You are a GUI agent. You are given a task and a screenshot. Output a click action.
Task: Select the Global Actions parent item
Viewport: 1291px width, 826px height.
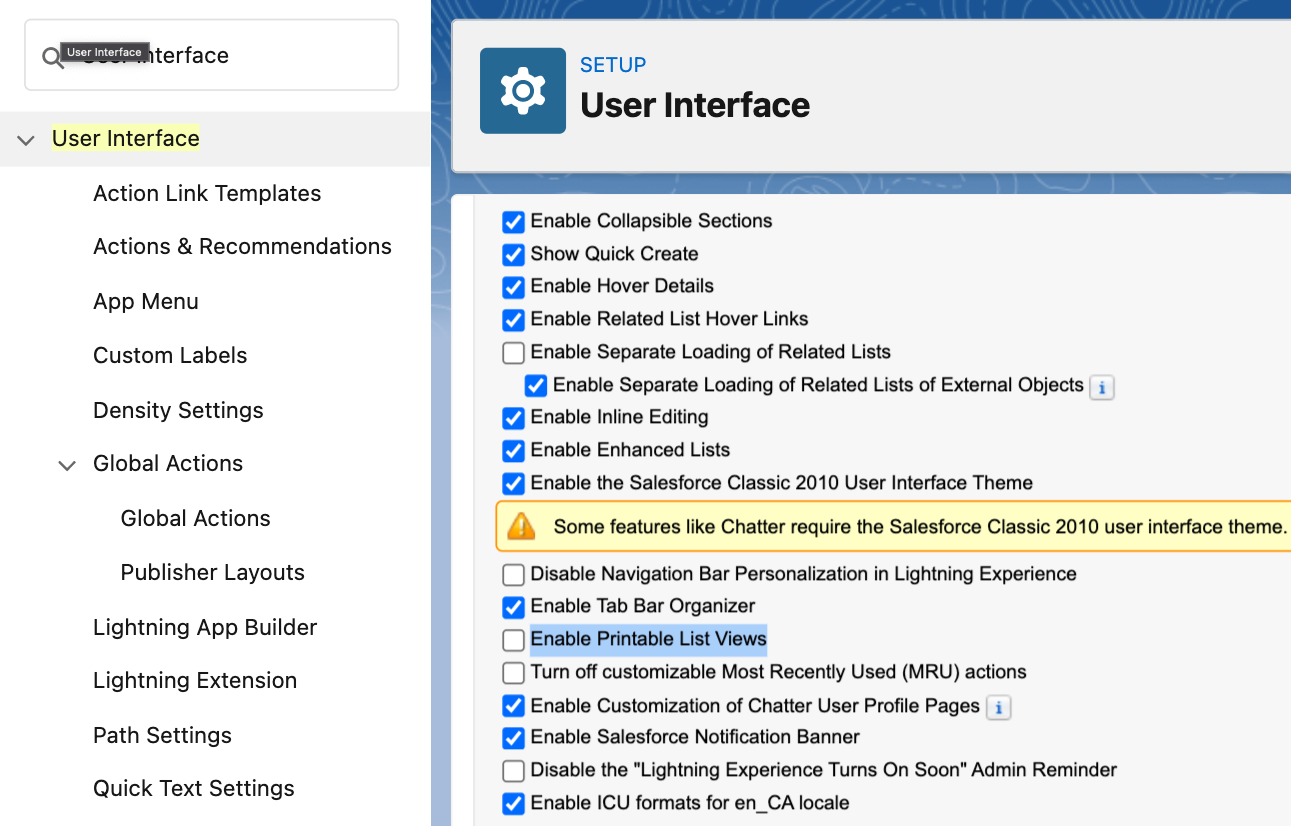click(168, 464)
